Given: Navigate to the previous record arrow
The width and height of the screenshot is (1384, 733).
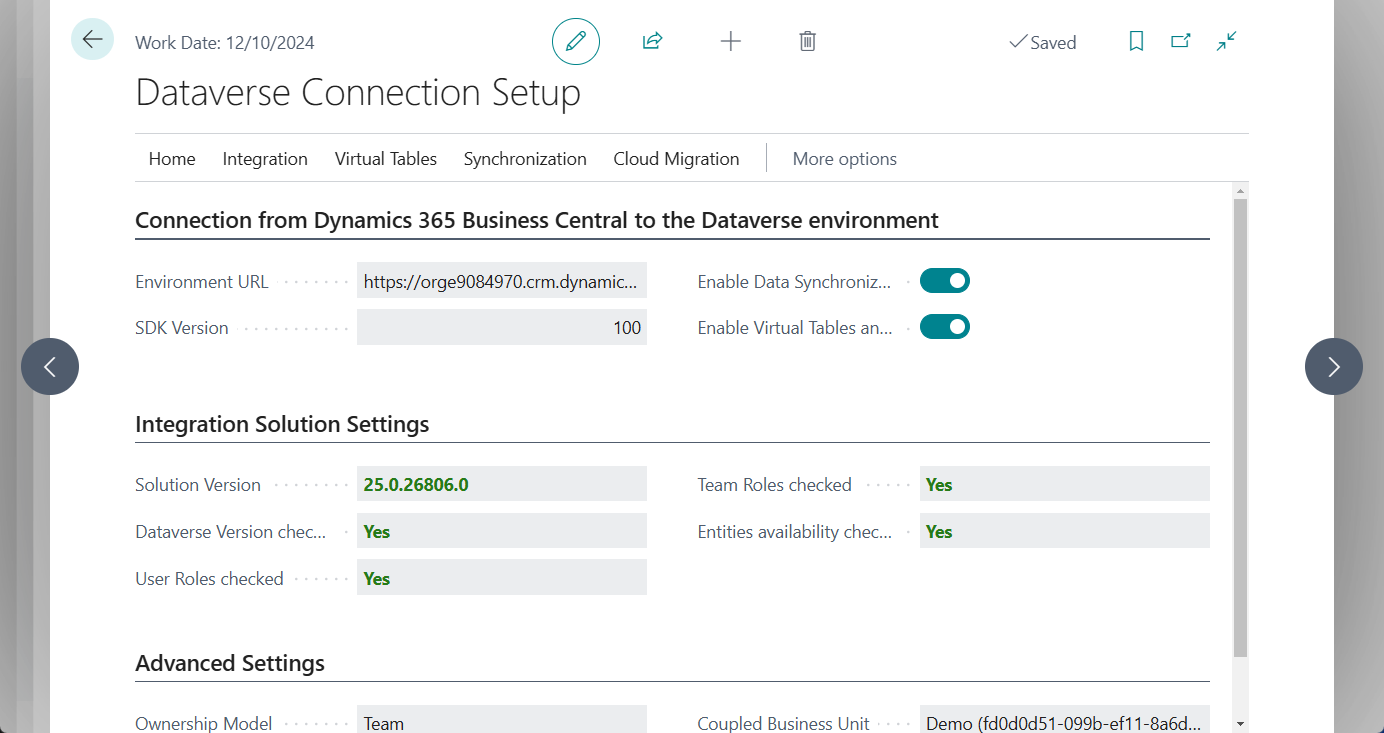Looking at the screenshot, I should [x=49, y=366].
